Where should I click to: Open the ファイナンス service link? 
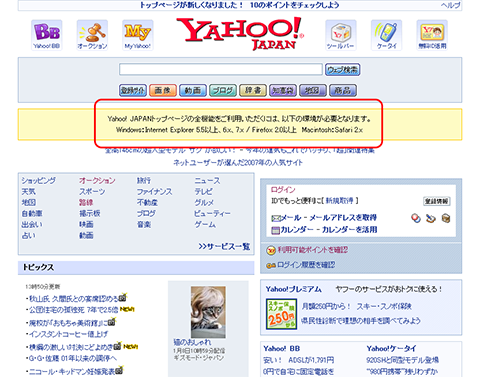(154, 192)
